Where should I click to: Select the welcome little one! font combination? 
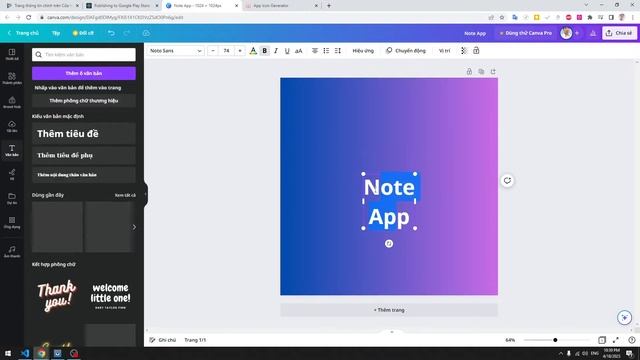click(x=110, y=295)
